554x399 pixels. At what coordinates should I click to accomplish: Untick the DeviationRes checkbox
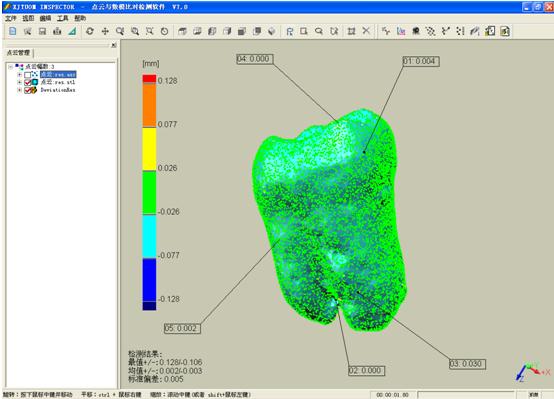point(28,90)
